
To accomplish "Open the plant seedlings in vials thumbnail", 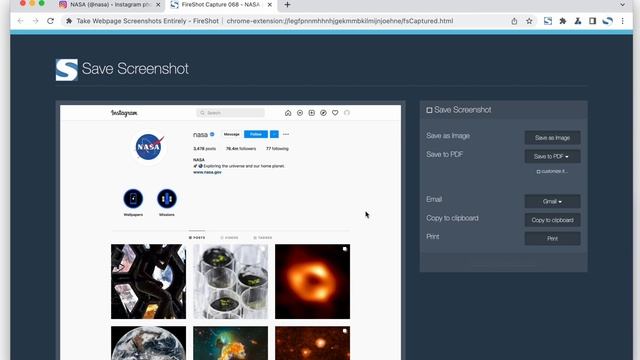I will (x=231, y=282).
